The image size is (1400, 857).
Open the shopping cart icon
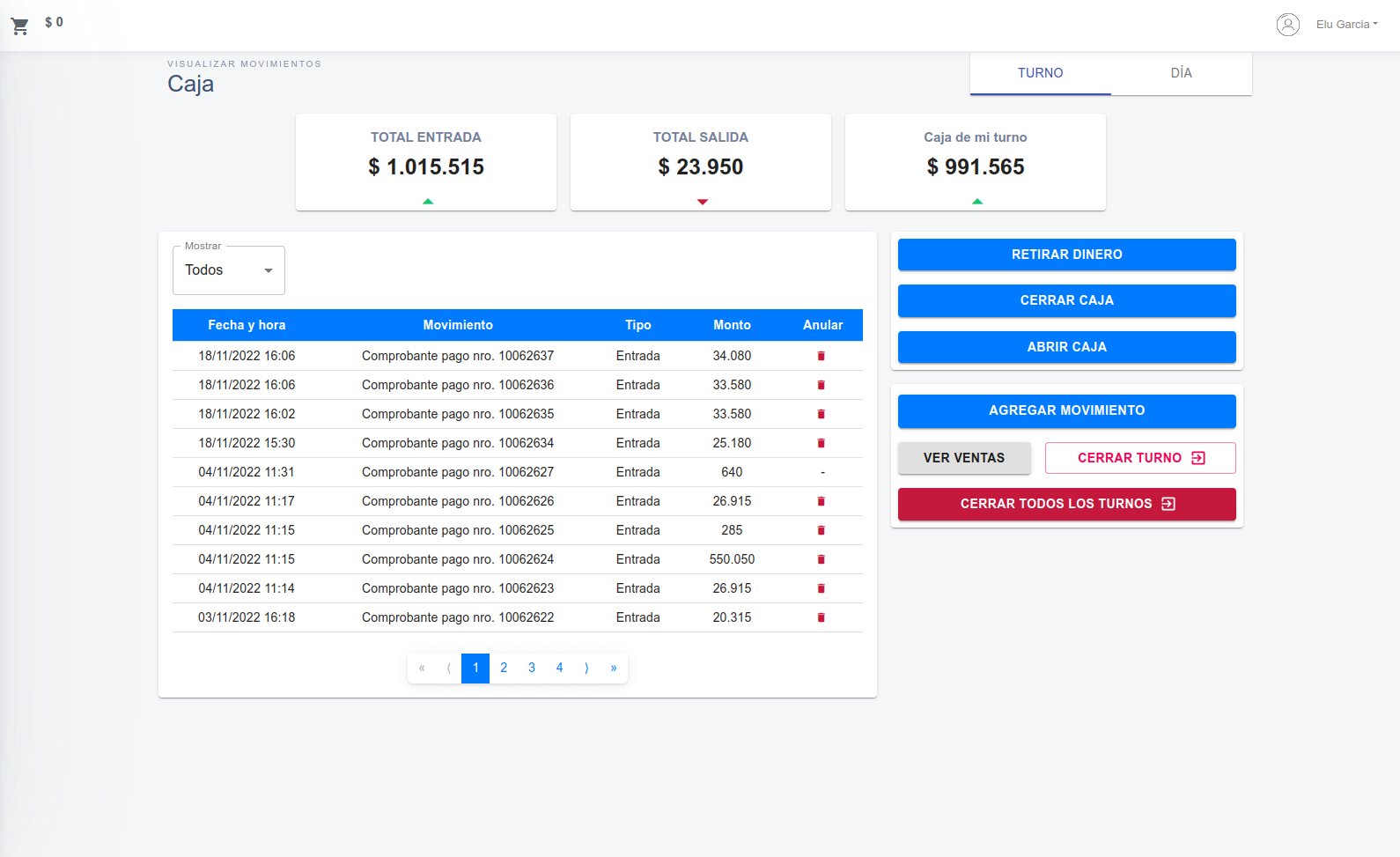[19, 26]
